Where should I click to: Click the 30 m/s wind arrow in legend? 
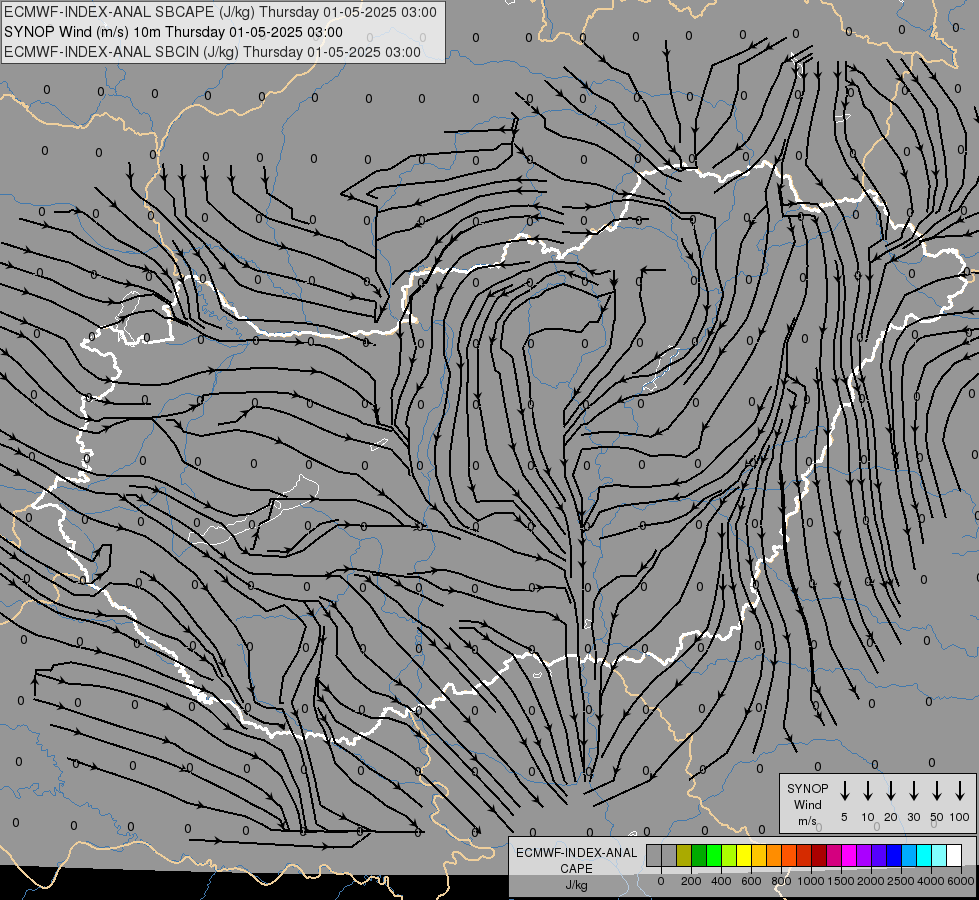pyautogui.click(x=913, y=791)
